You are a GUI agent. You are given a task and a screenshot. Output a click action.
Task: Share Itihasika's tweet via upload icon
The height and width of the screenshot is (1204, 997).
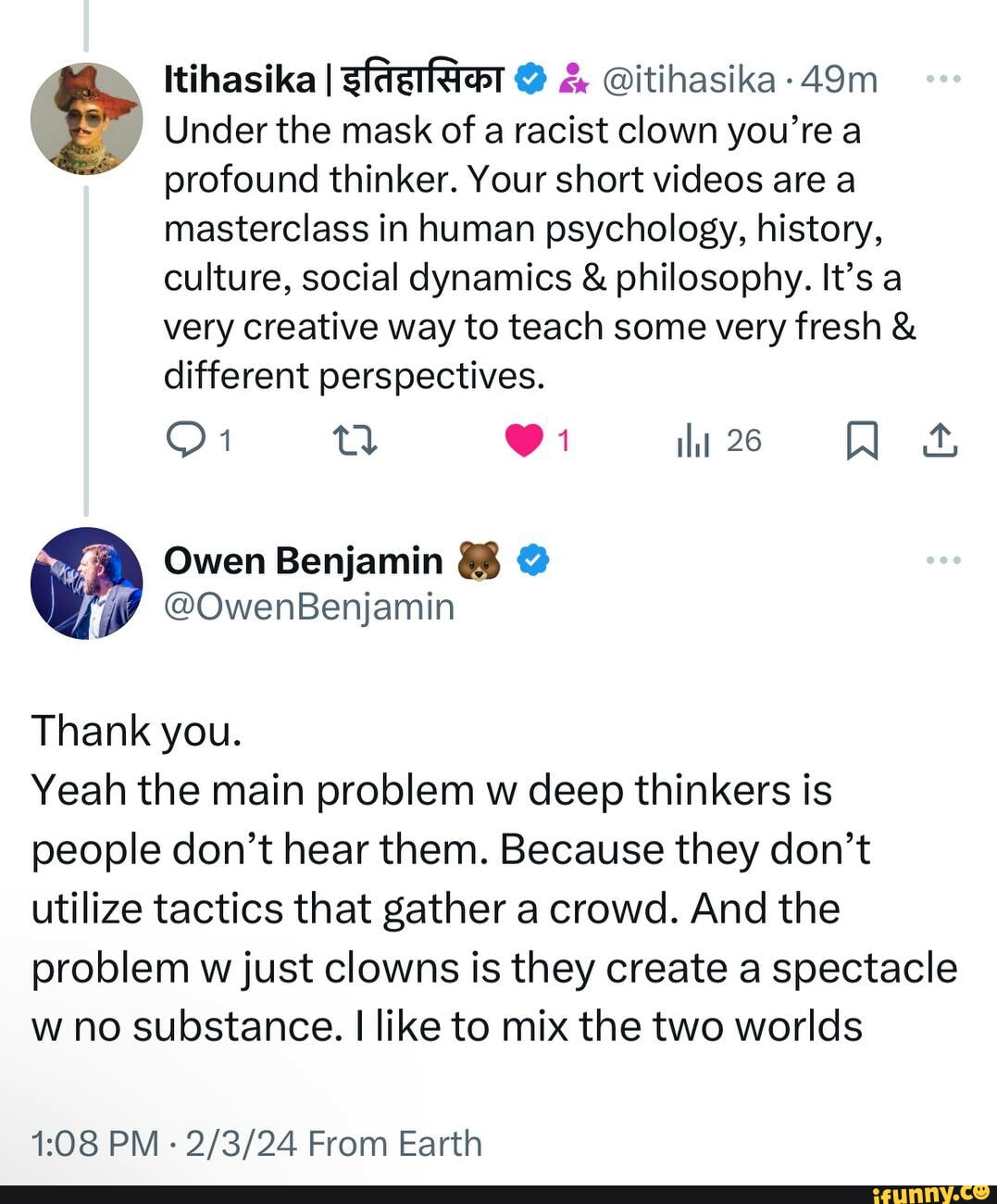pos(939,440)
